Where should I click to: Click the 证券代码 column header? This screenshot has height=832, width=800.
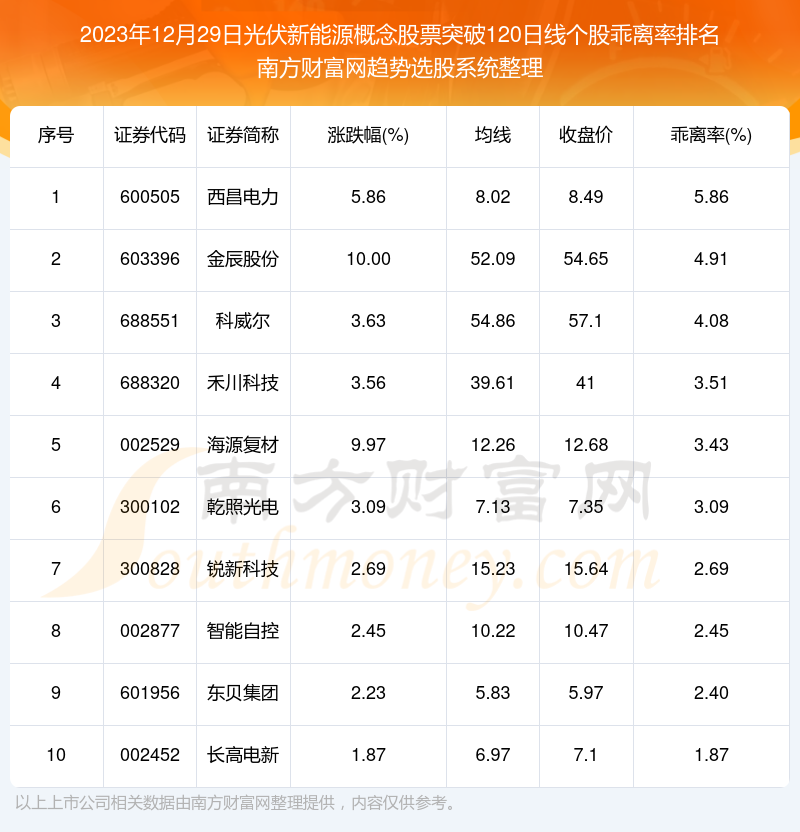pyautogui.click(x=150, y=135)
